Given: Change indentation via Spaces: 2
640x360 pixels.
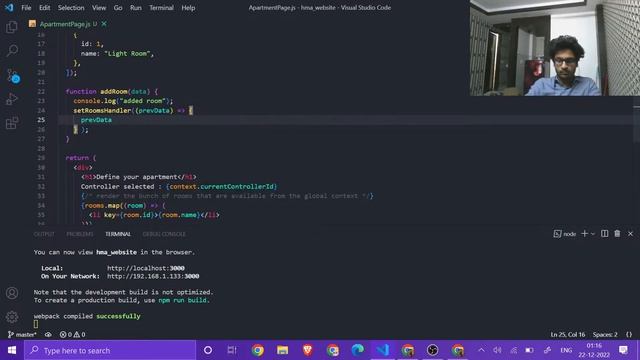Looking at the screenshot, I should 605,335.
